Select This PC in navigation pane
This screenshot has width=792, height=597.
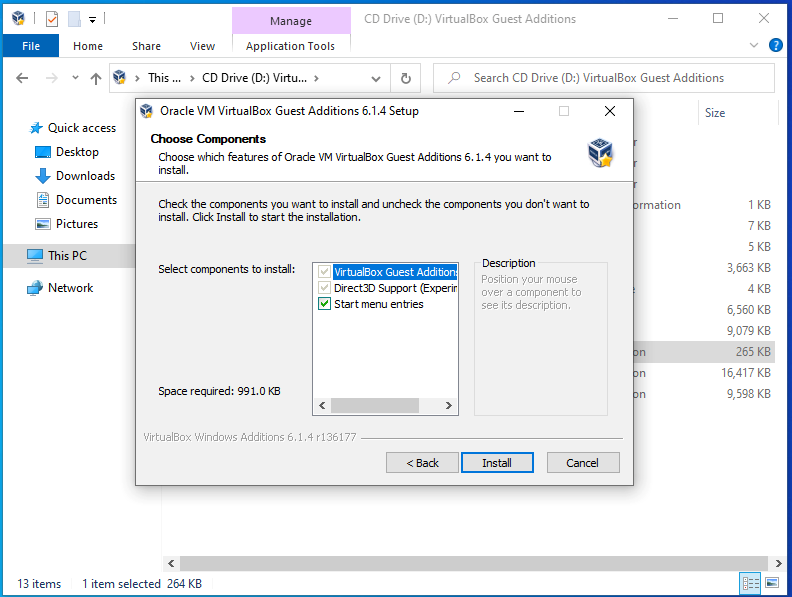(x=67, y=256)
